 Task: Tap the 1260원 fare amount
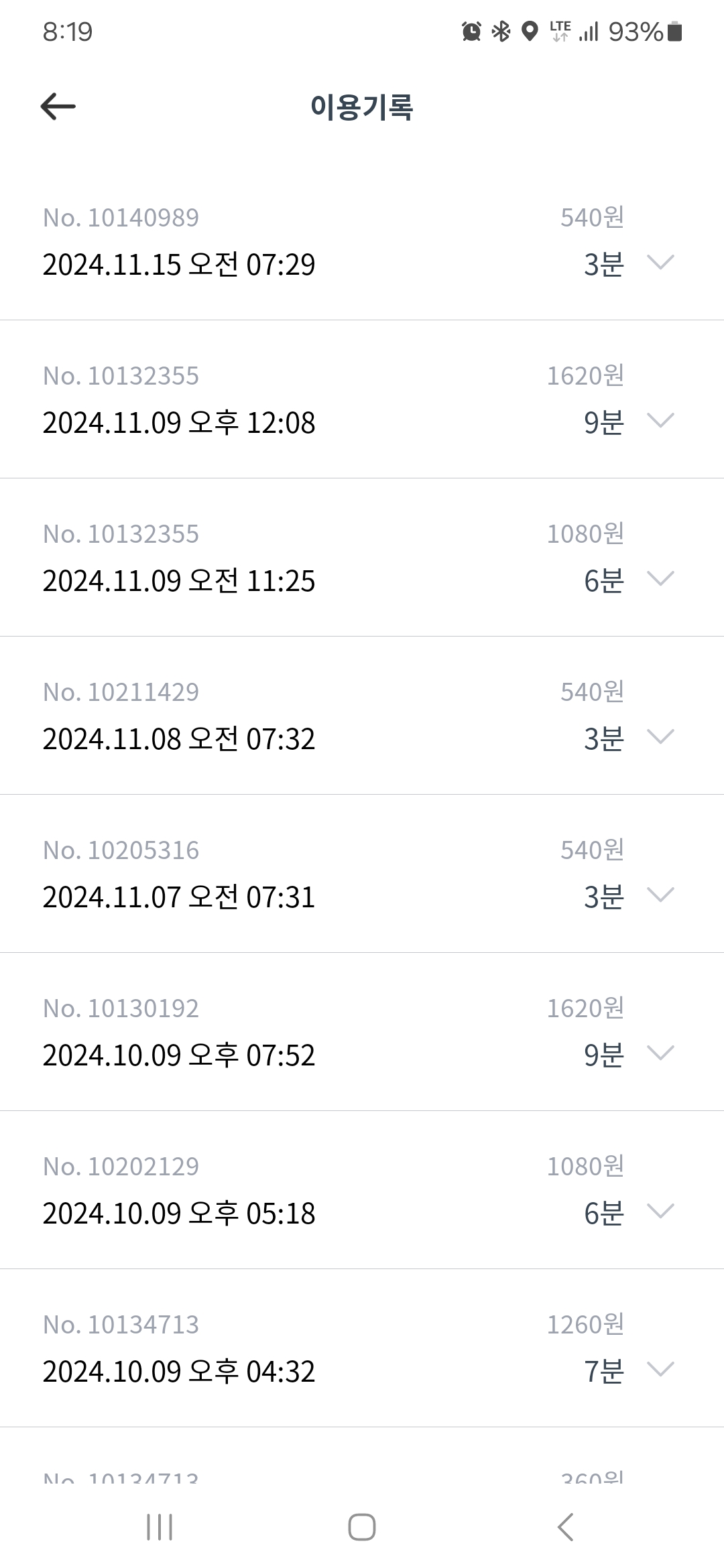tap(585, 1325)
